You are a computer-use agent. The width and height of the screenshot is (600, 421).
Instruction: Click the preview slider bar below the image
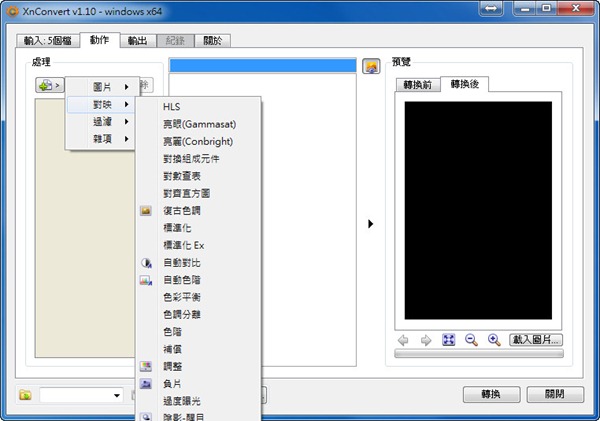click(x=478, y=353)
